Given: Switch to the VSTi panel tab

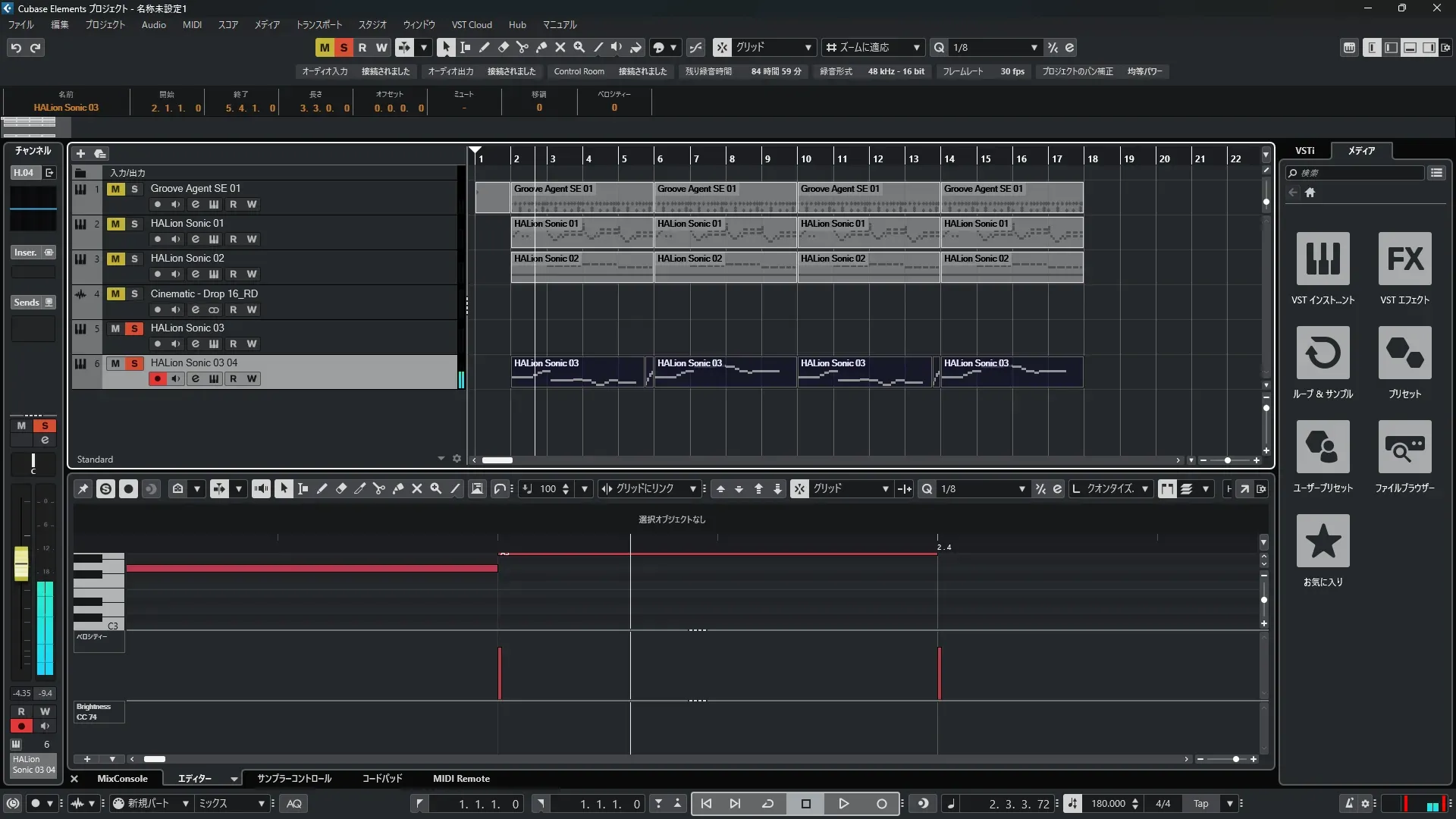Looking at the screenshot, I should point(1304,151).
